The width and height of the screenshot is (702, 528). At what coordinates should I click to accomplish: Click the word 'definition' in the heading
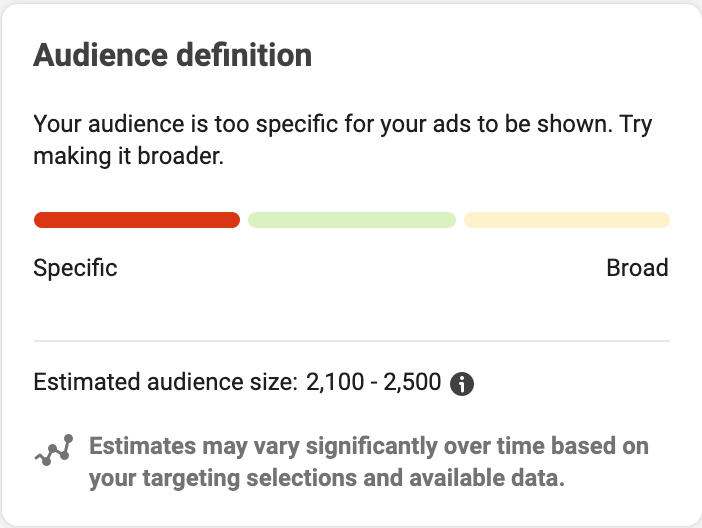point(244,55)
